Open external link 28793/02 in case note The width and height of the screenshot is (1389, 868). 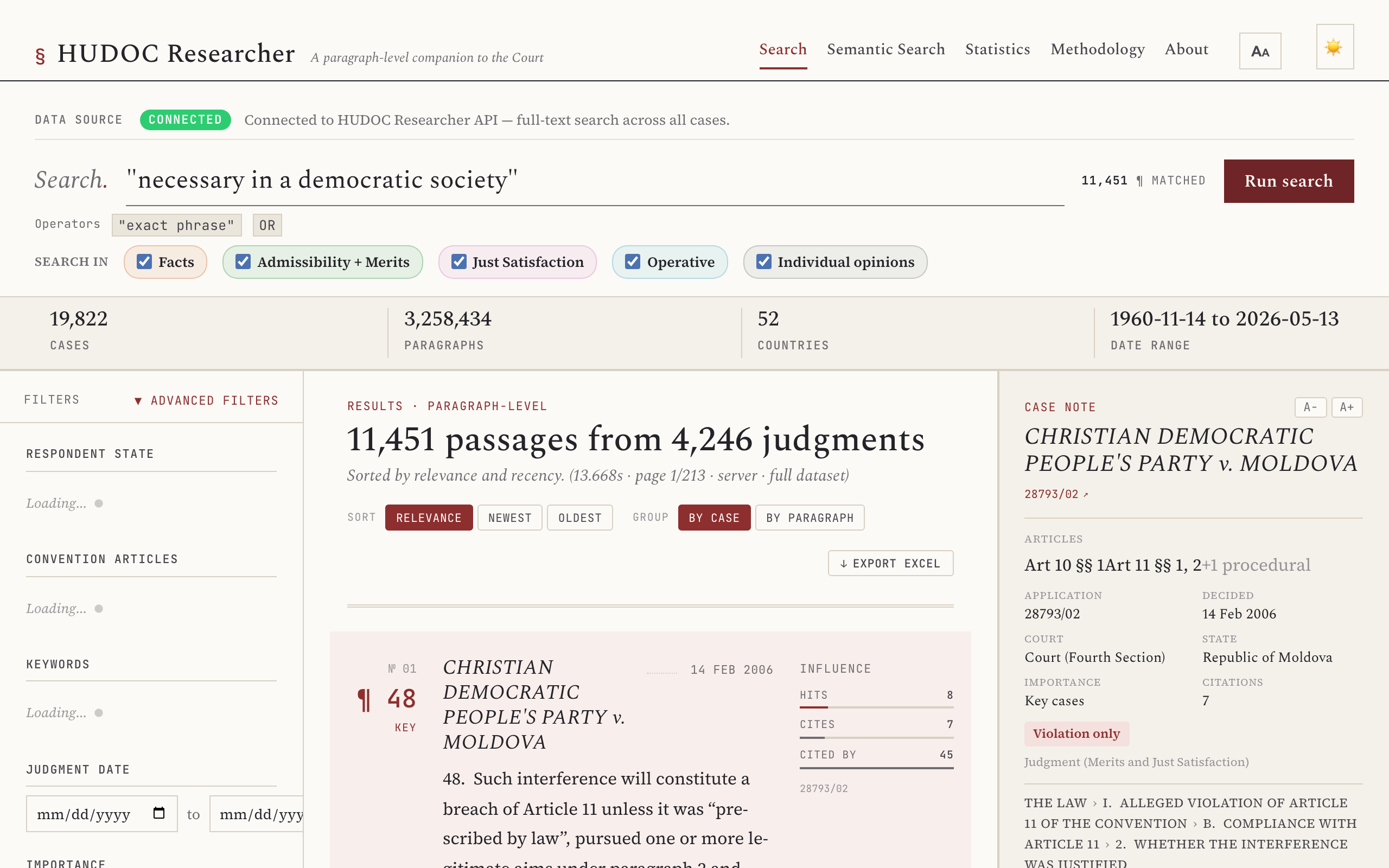(1056, 494)
